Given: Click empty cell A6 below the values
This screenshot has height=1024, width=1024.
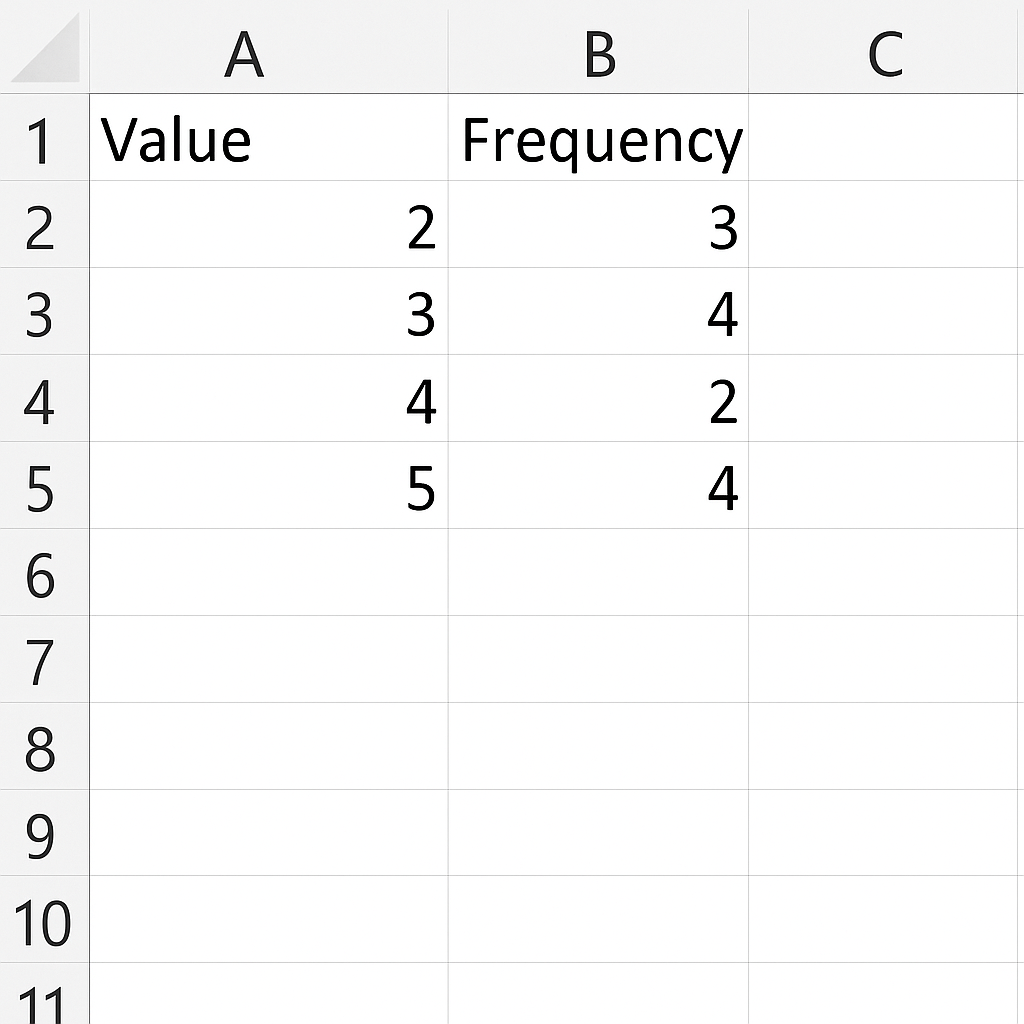Looking at the screenshot, I should pos(268,574).
